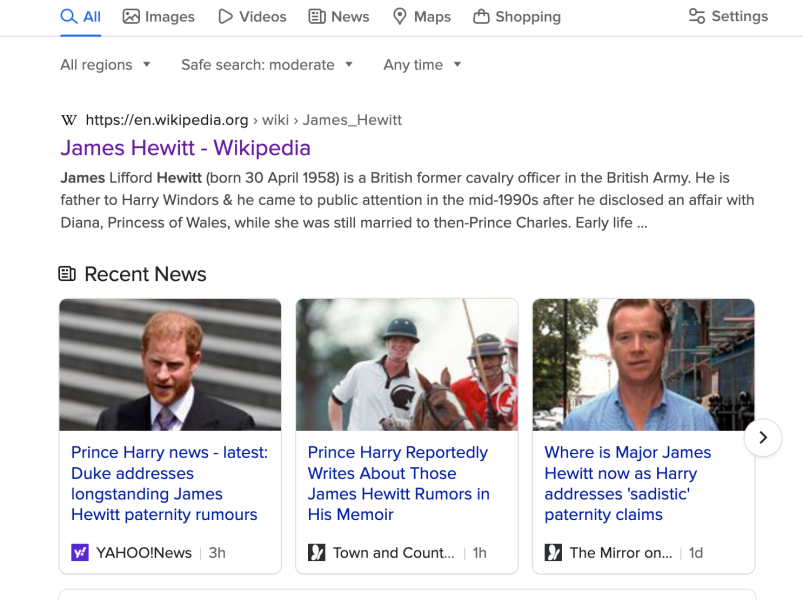Click the magnifying glass All icon
Screen dimensions: 803x600
[x=69, y=16]
